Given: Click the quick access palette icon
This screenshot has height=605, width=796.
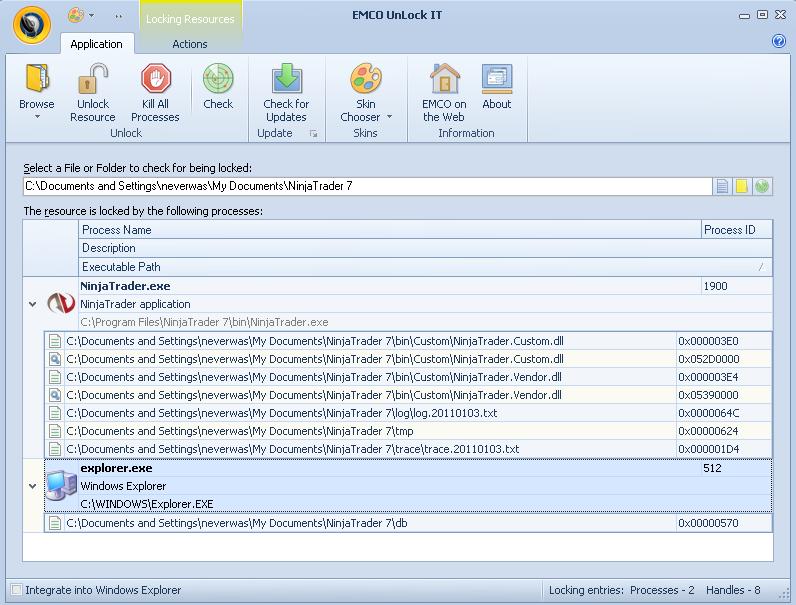Looking at the screenshot, I should (x=76, y=15).
